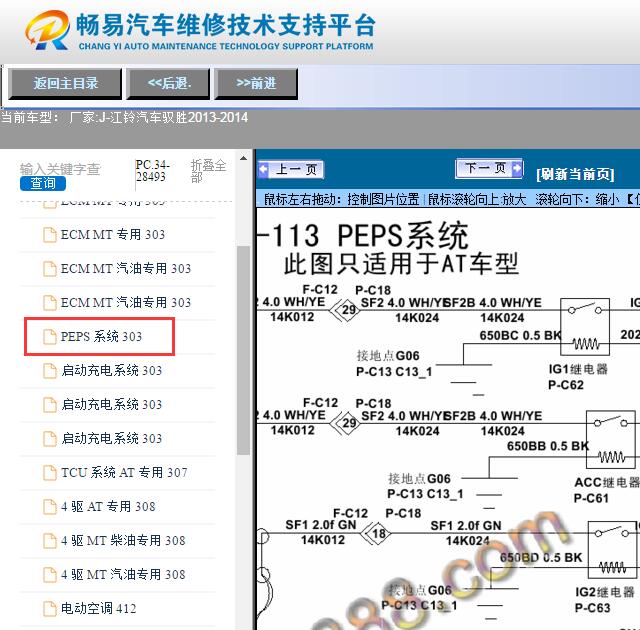Click the PC.34-28493 text

pyautogui.click(x=152, y=171)
